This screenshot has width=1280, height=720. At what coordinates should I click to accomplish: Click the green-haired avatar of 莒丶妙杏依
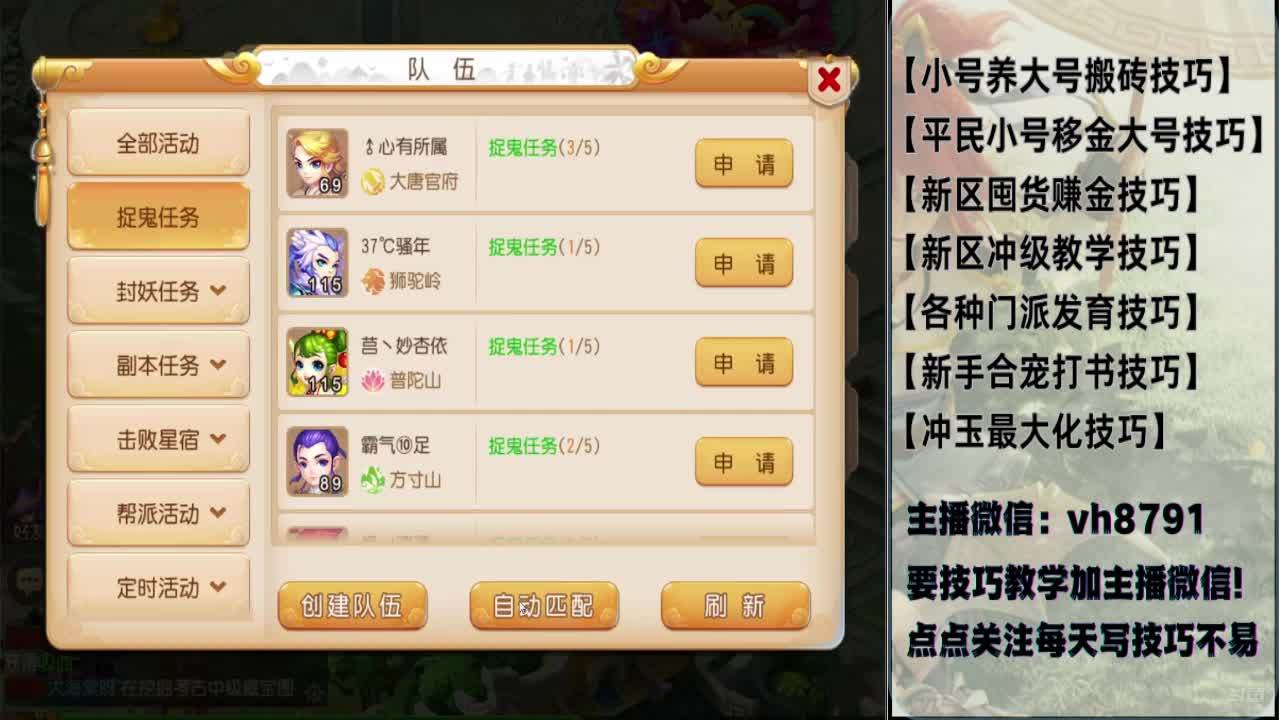click(317, 362)
